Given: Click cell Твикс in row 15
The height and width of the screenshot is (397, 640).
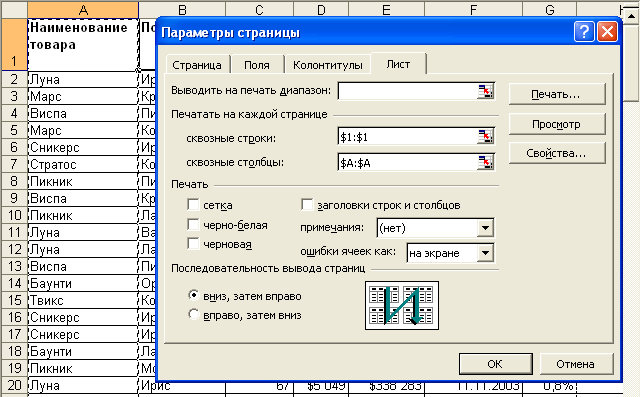Looking at the screenshot, I should 83,300.
